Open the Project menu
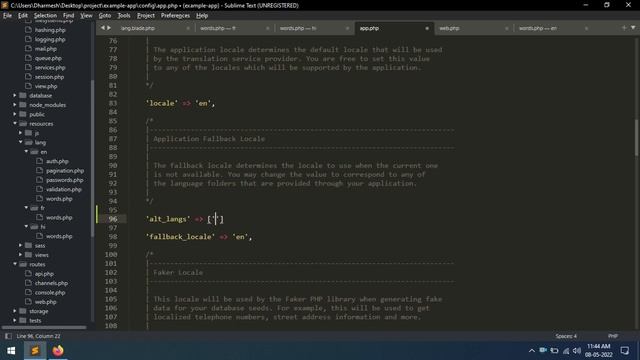Image resolution: width=640 pixels, height=360 pixels. pos(146,16)
